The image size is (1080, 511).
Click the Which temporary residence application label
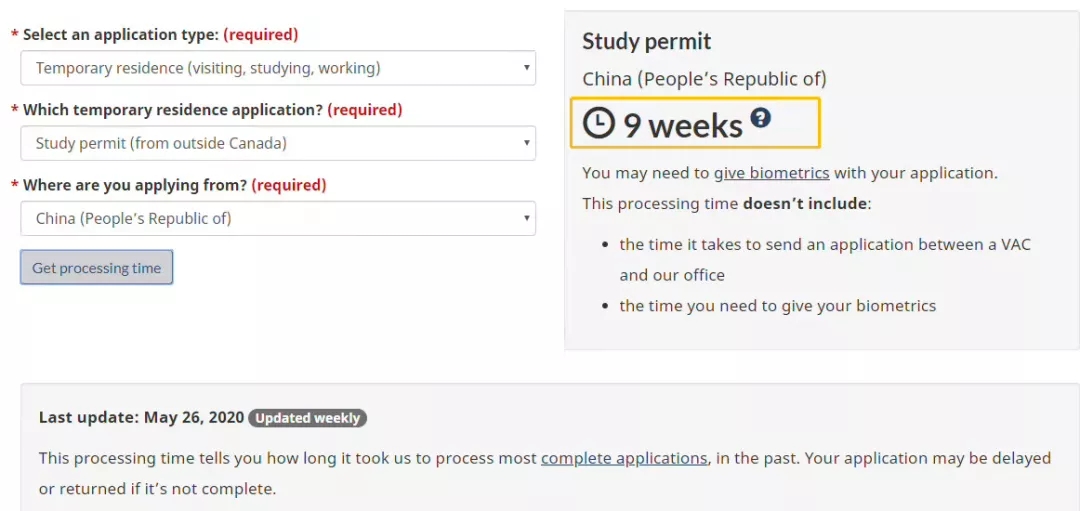coord(172,110)
